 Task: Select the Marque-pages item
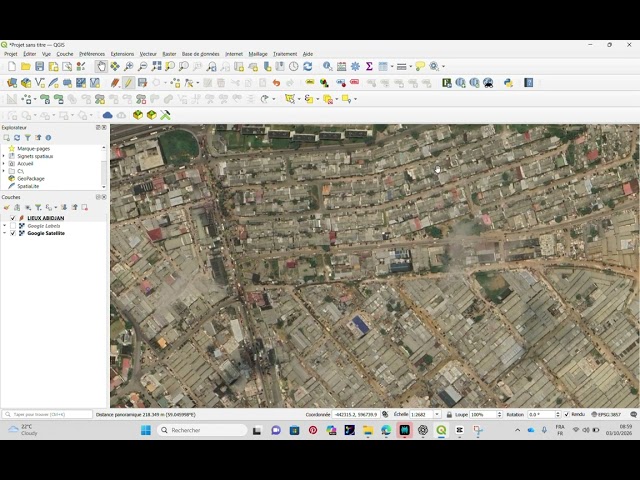[x=33, y=149]
